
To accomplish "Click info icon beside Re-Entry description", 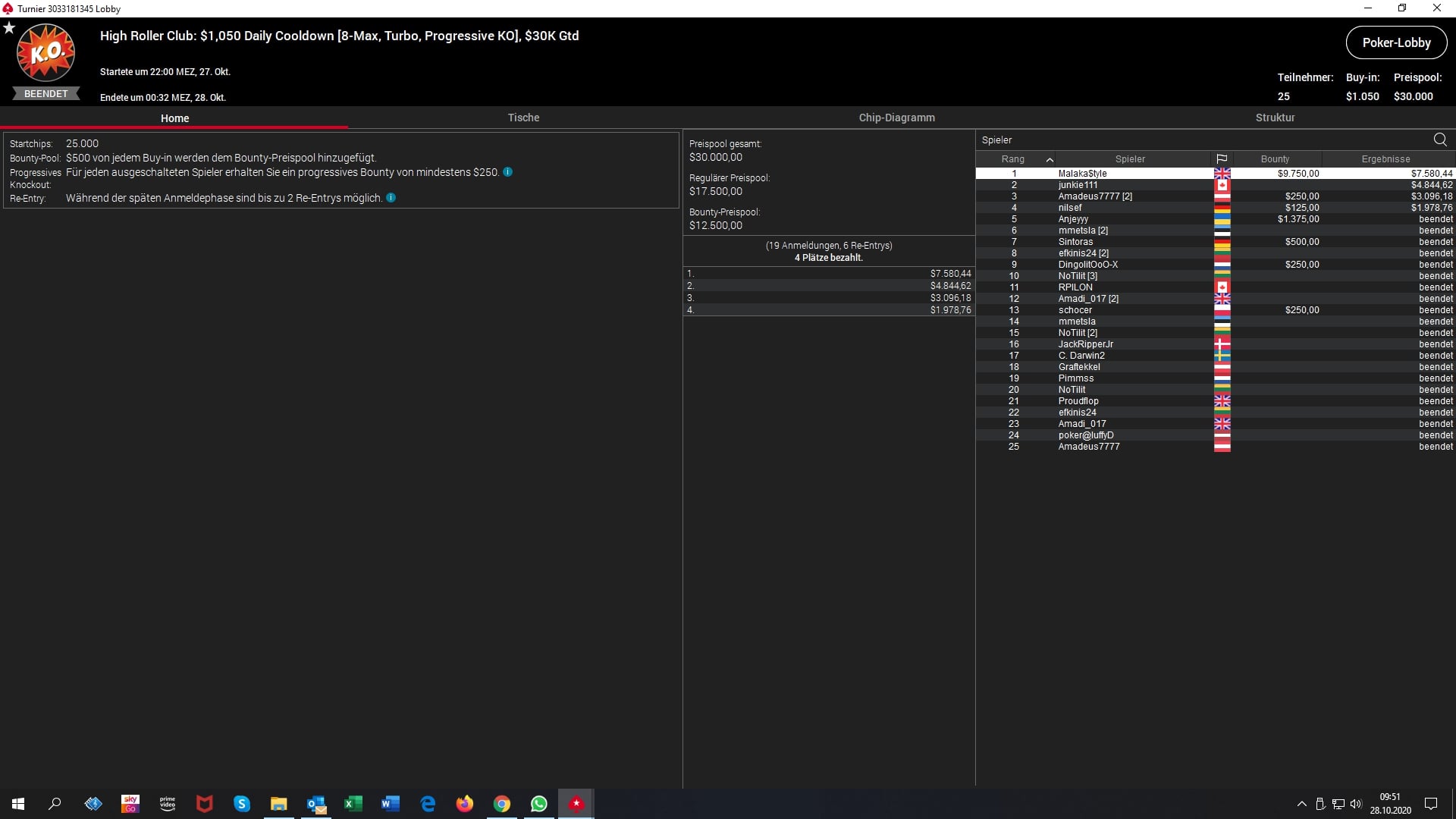I will tap(391, 198).
